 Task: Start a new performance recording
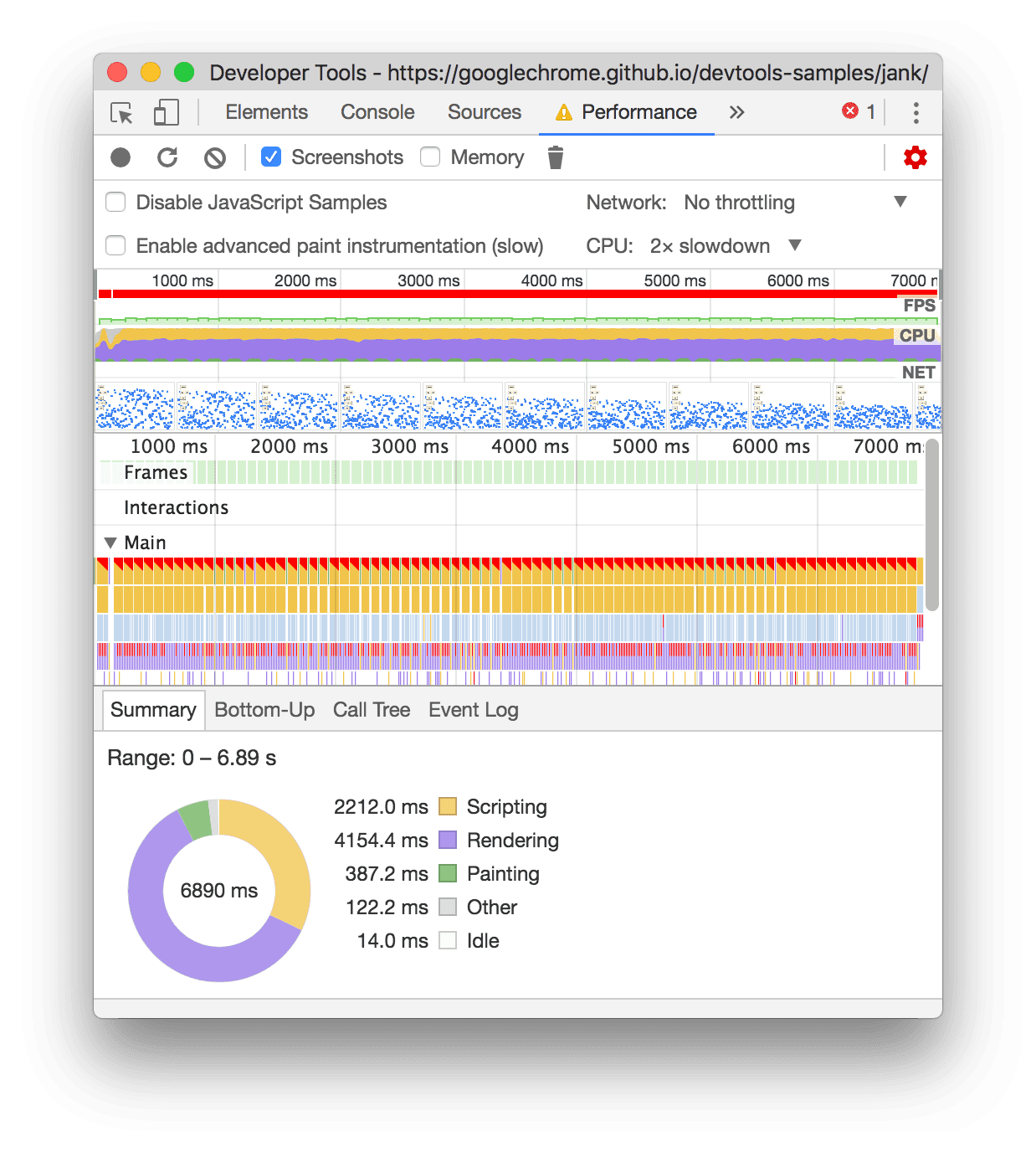(121, 157)
